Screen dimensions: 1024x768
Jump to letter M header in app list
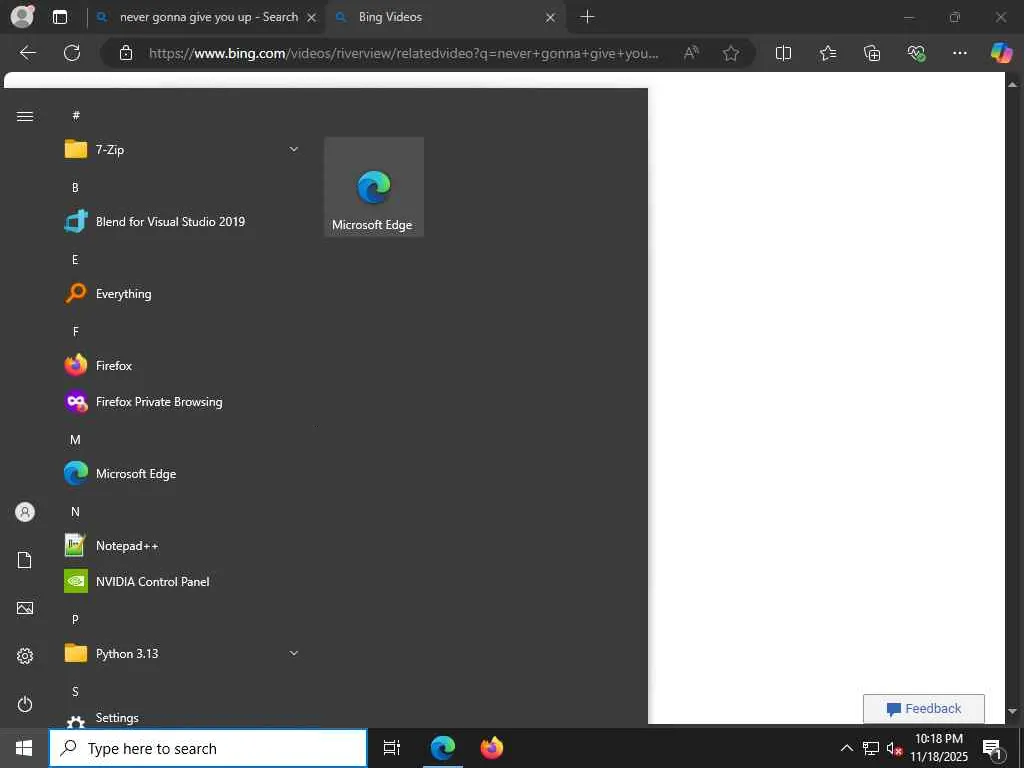click(75, 440)
